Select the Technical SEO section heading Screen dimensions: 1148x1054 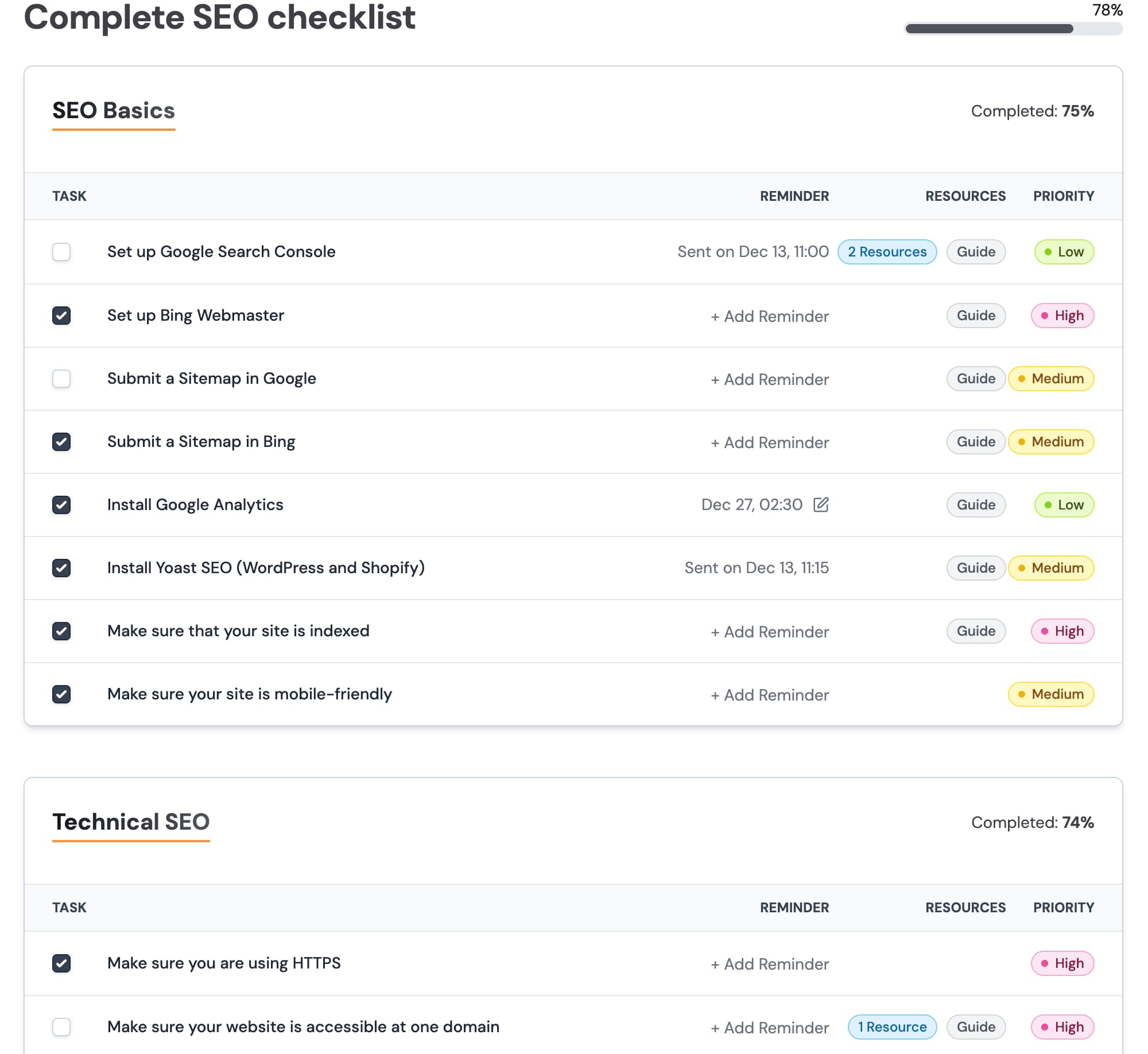[x=131, y=822]
